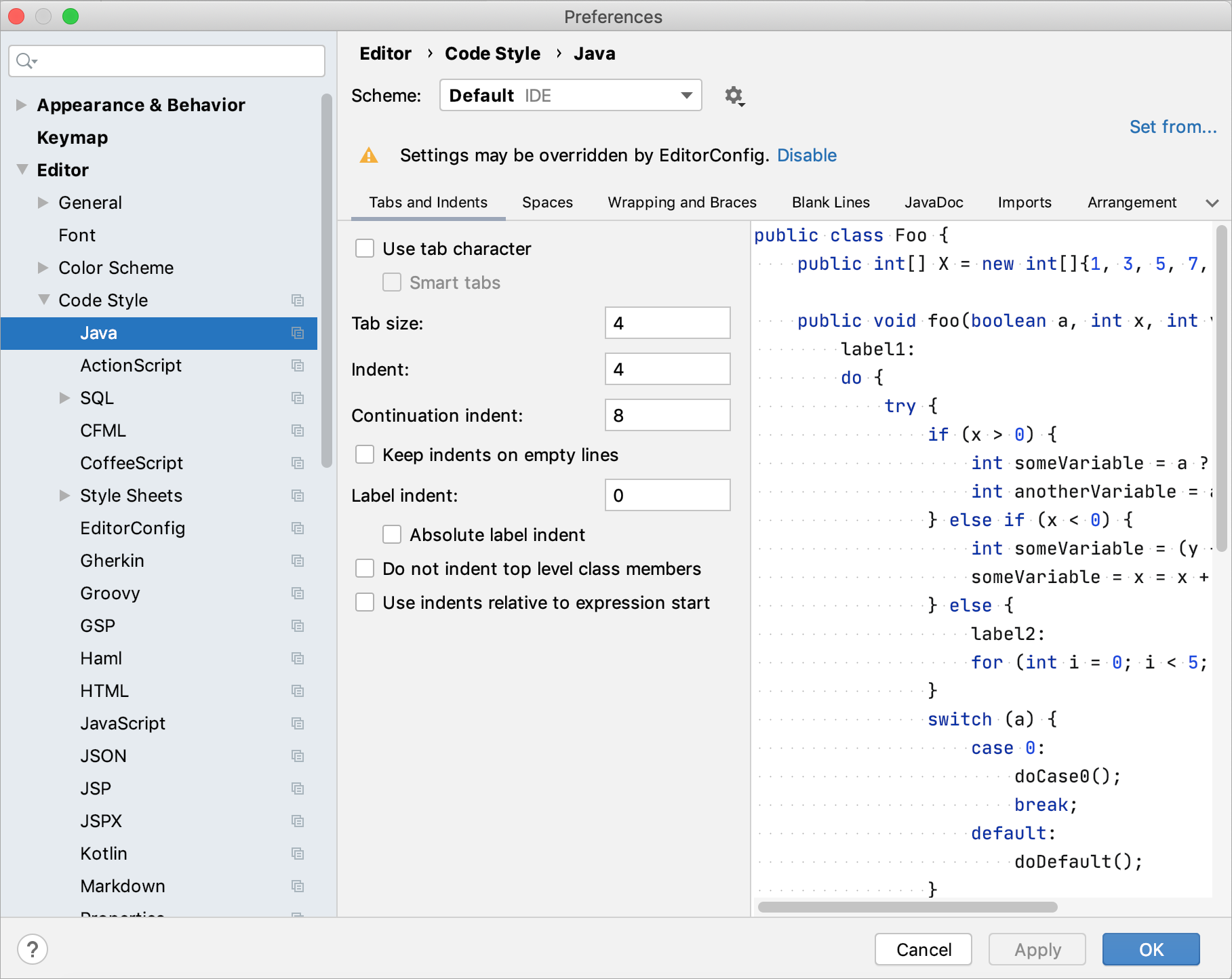This screenshot has height=979, width=1232.
Task: Click the scheme copy icon beside Groovy
Action: click(x=298, y=593)
